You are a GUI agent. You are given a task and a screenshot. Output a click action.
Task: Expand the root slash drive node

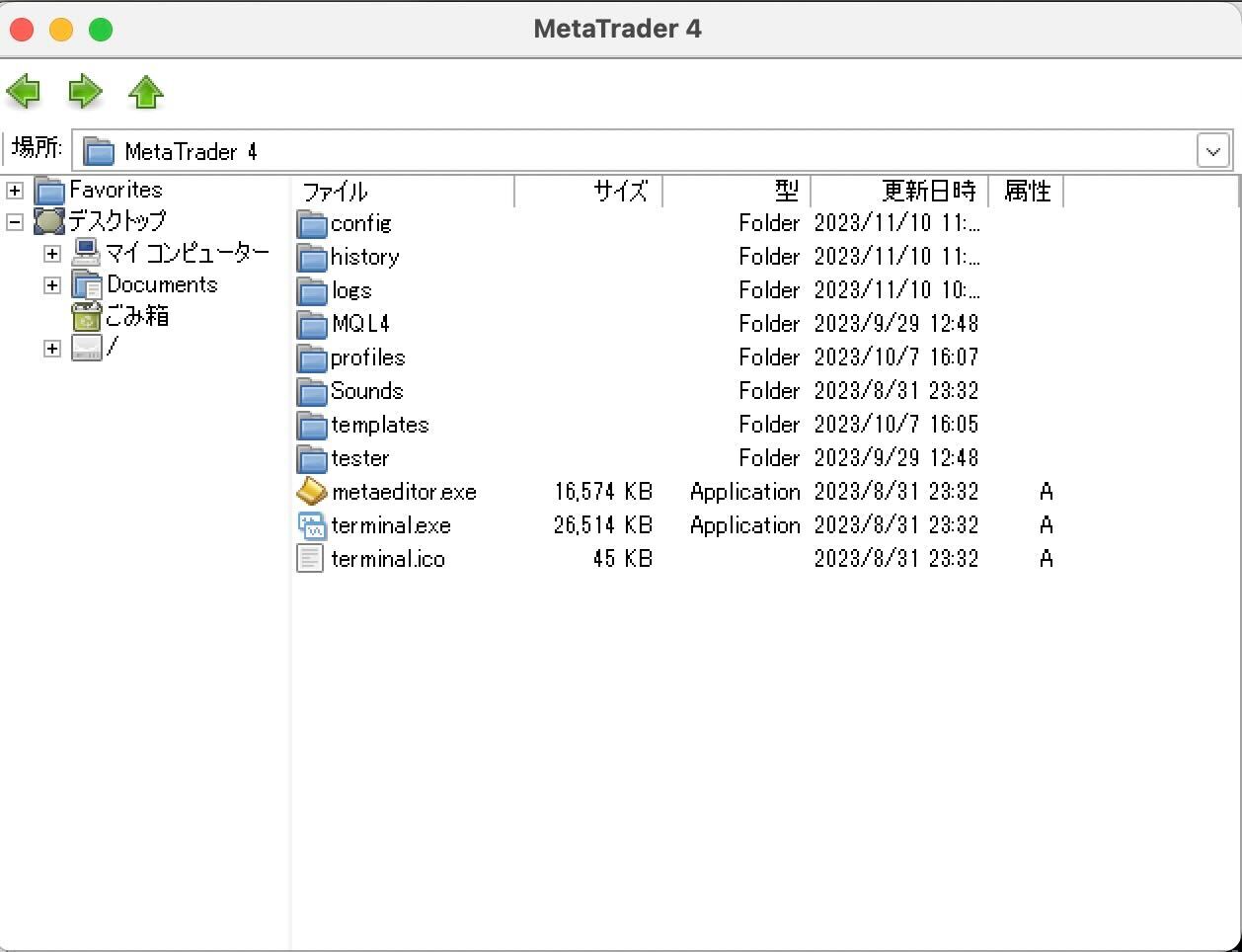(x=52, y=349)
